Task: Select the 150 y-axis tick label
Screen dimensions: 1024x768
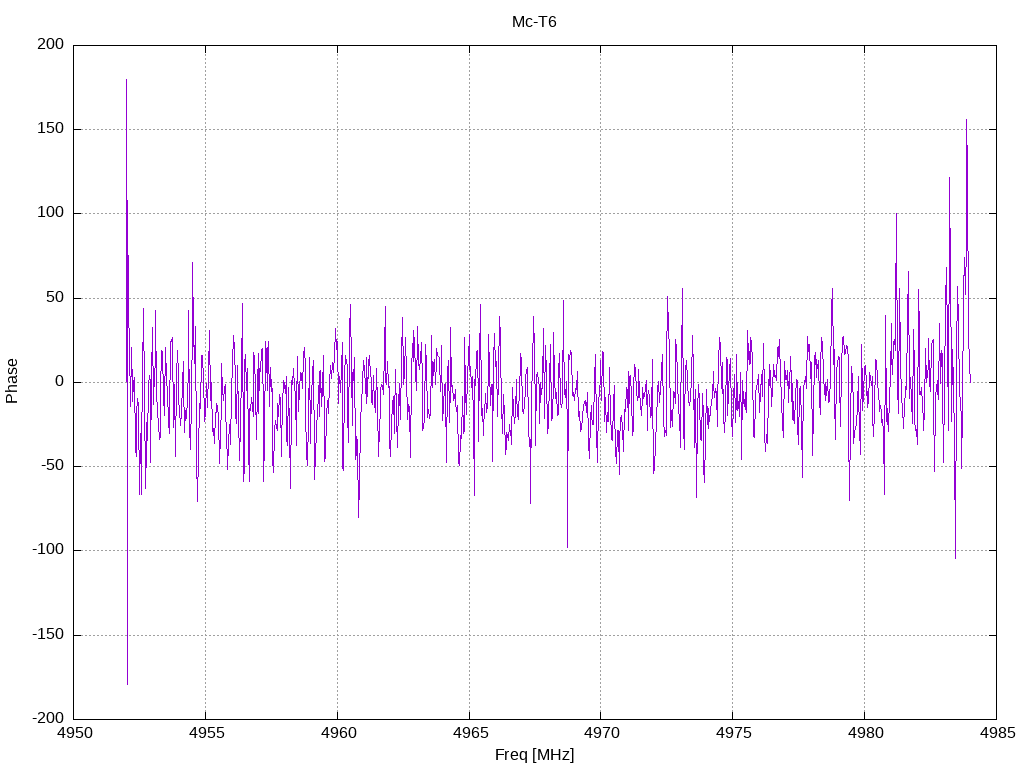Action: [51, 129]
